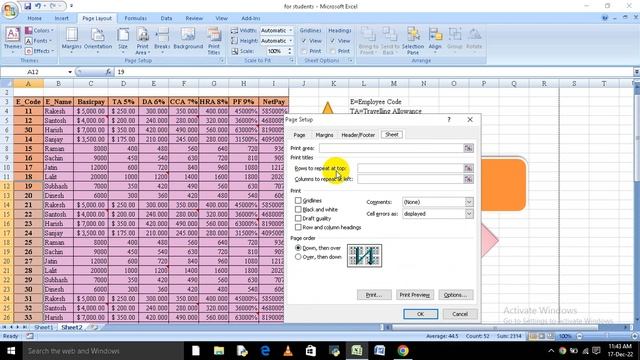
Task: Click the Columns to repeat at left field
Action: (410, 179)
